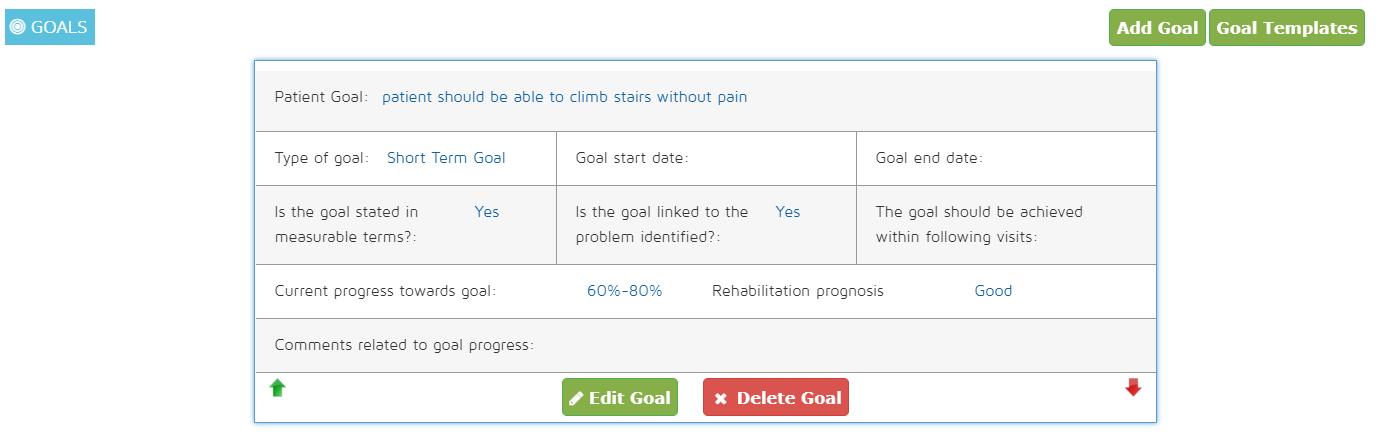The height and width of the screenshot is (447, 1397).
Task: Click the X icon on Delete Goal
Action: point(720,398)
